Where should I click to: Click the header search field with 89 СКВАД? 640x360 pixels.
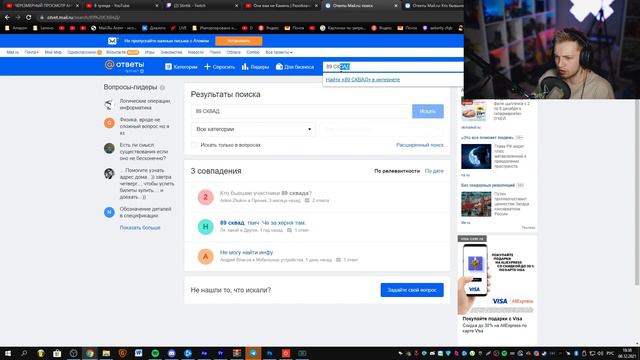coord(393,67)
